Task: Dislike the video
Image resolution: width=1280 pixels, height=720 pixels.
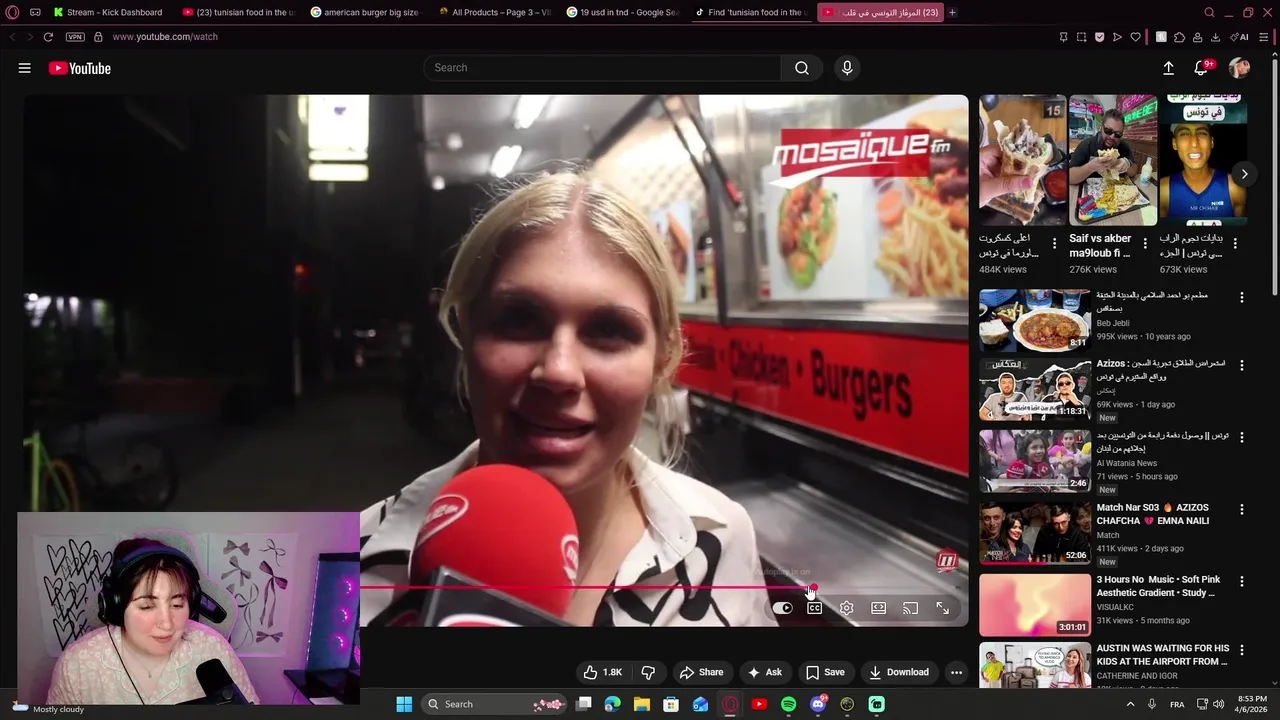Action: tap(648, 672)
